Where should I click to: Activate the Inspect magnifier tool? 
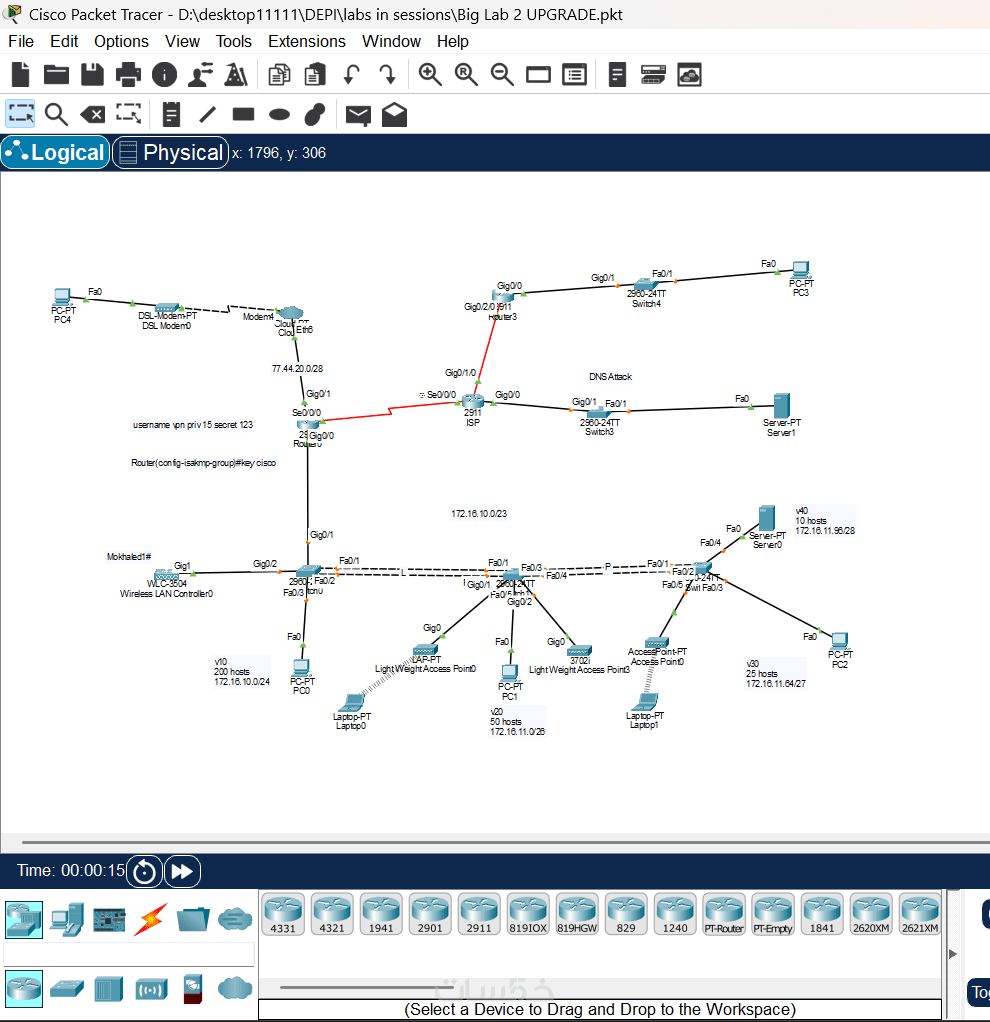[57, 115]
